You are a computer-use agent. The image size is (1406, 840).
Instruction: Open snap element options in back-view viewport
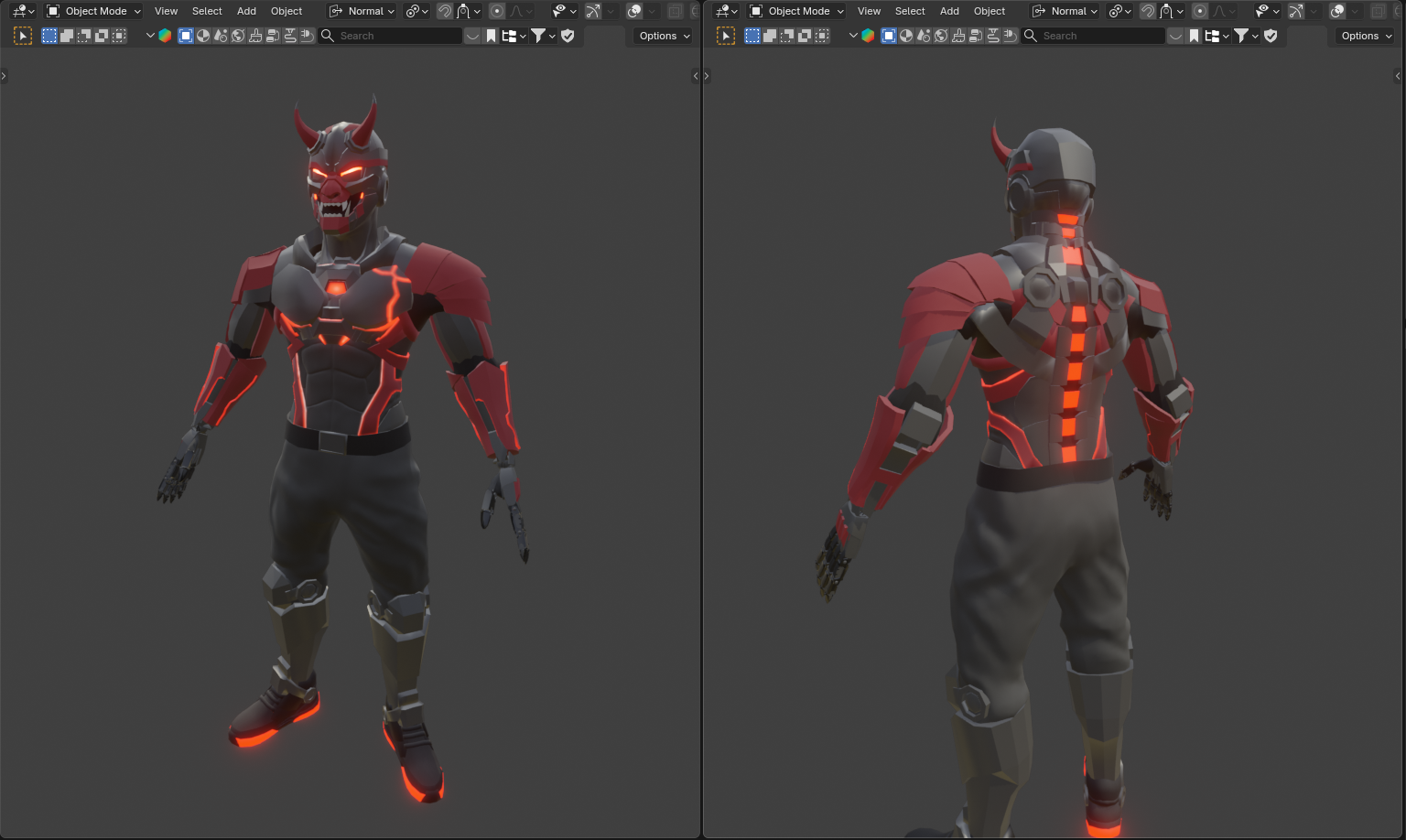click(x=1172, y=11)
